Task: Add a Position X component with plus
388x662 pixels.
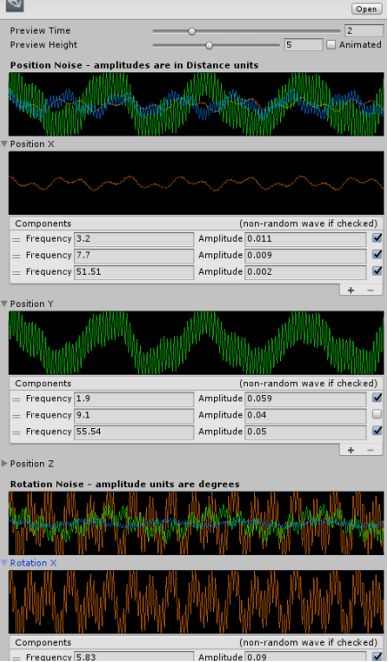Action: (350, 290)
